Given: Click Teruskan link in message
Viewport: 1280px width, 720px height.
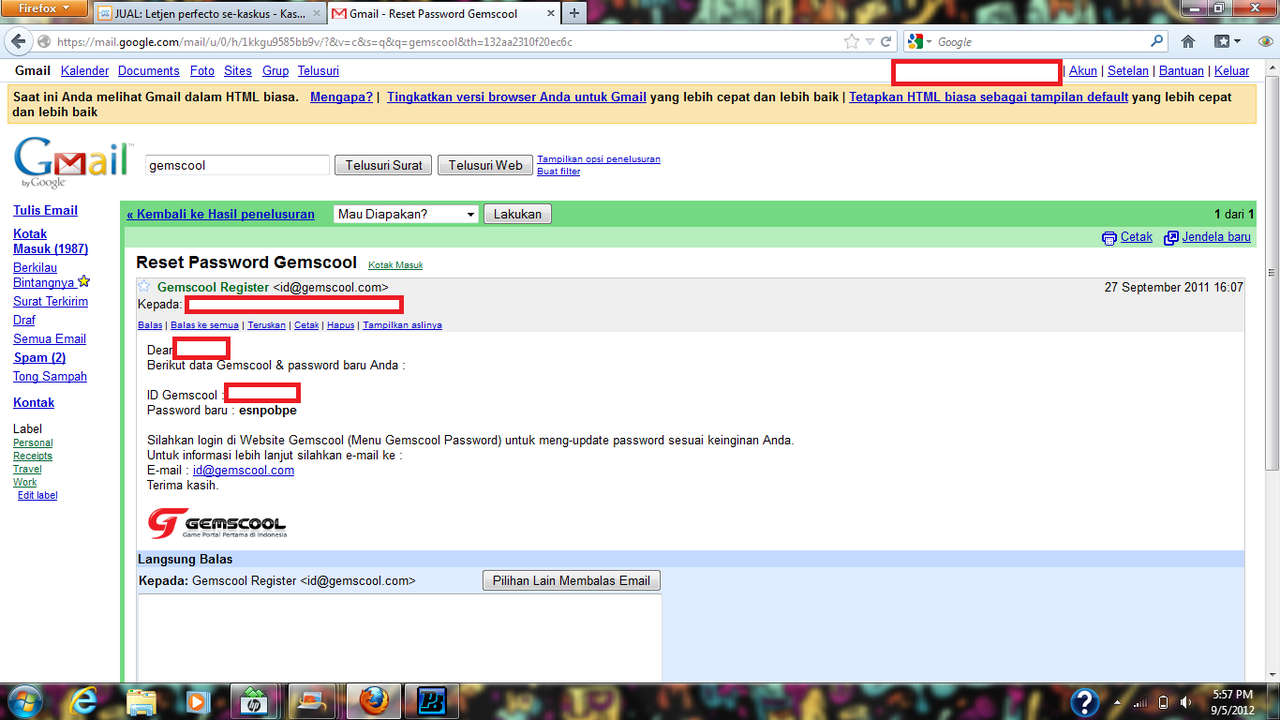Looking at the screenshot, I should pyautogui.click(x=267, y=325).
